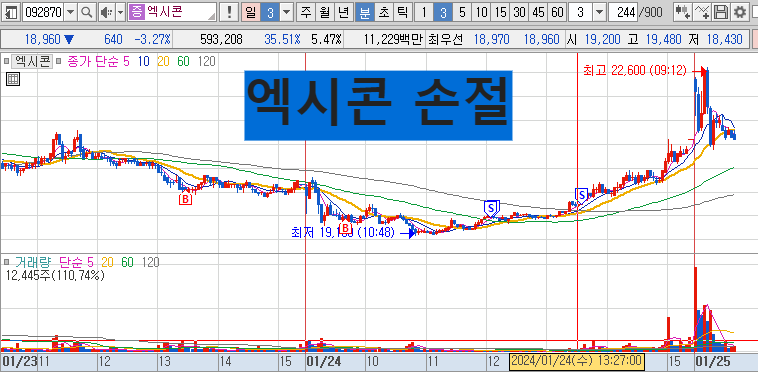Click the small square before 종가 단순 legend

(x=58, y=61)
